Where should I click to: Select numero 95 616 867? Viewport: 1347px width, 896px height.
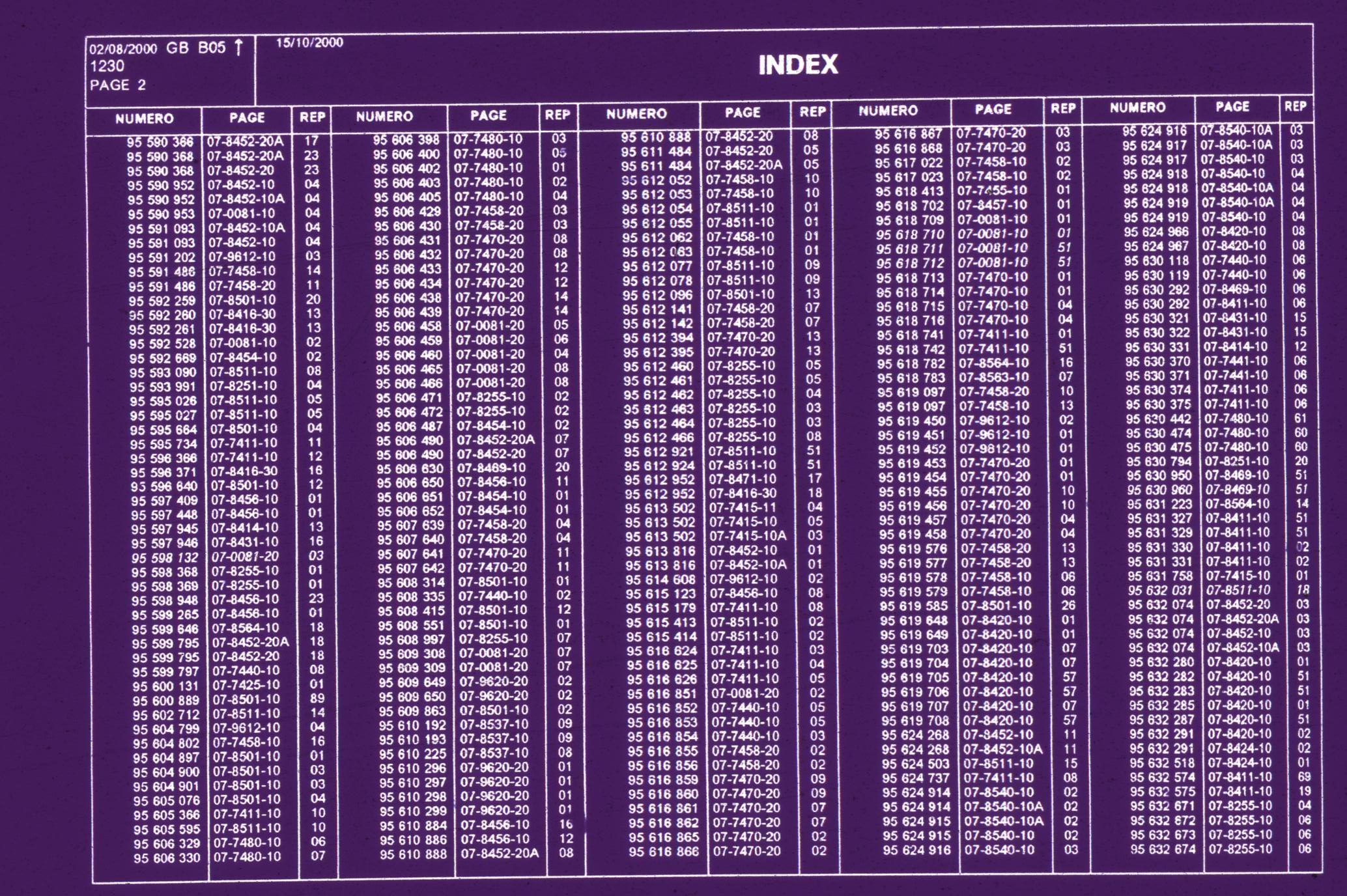pos(909,134)
